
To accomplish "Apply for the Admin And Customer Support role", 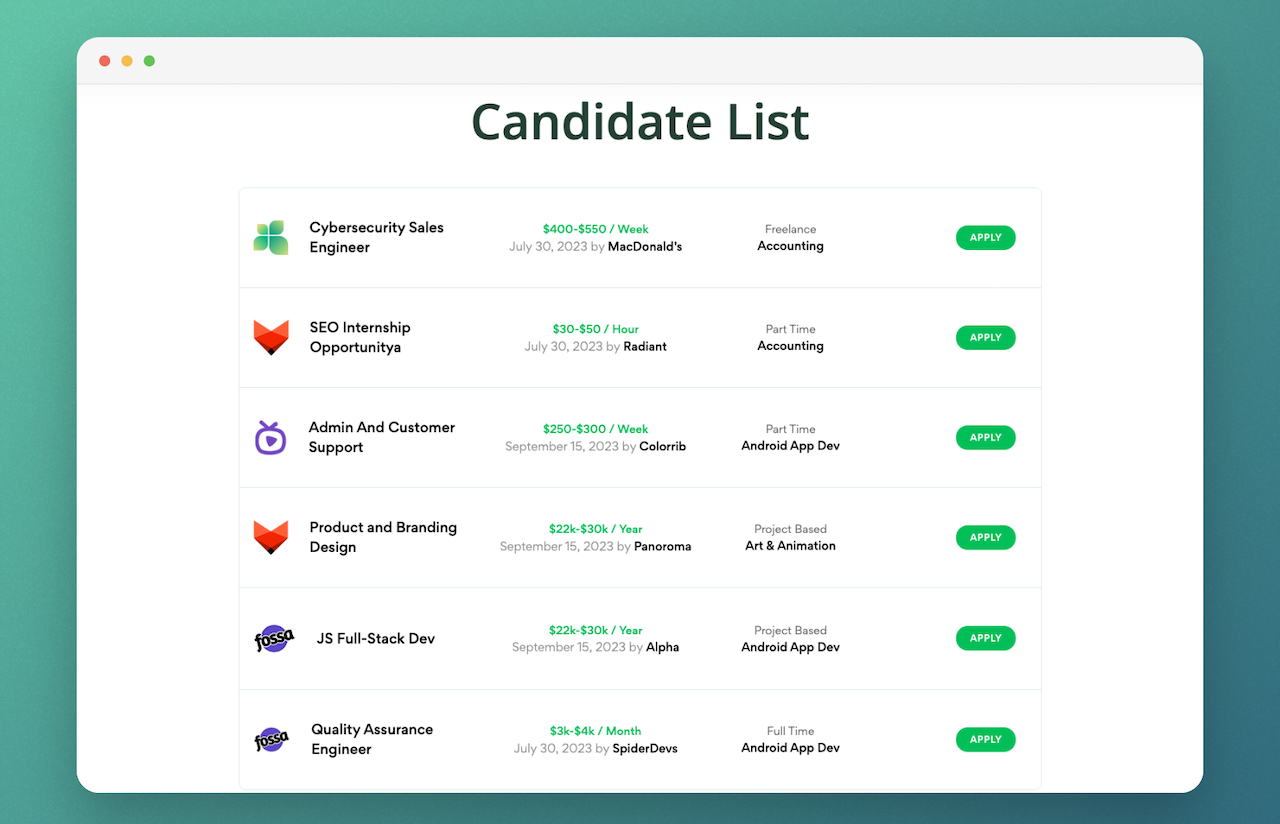I will tap(985, 437).
